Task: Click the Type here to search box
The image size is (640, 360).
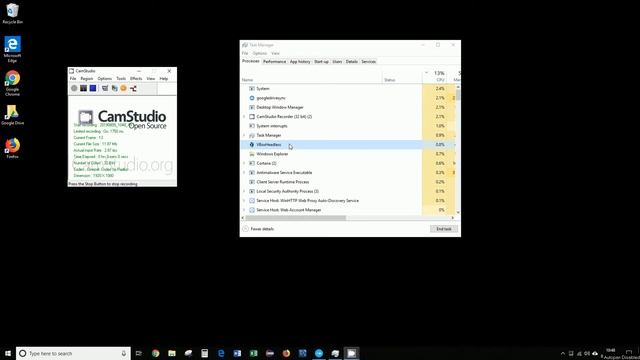Action: tap(73, 353)
